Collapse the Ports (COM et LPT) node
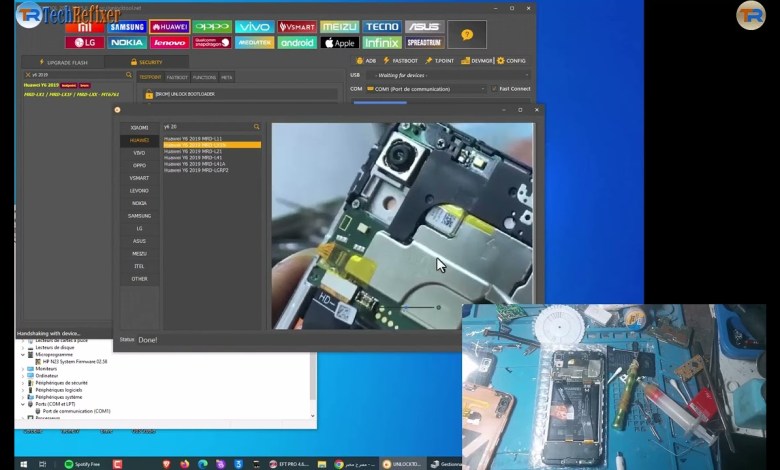This screenshot has height=470, width=780. (23, 404)
